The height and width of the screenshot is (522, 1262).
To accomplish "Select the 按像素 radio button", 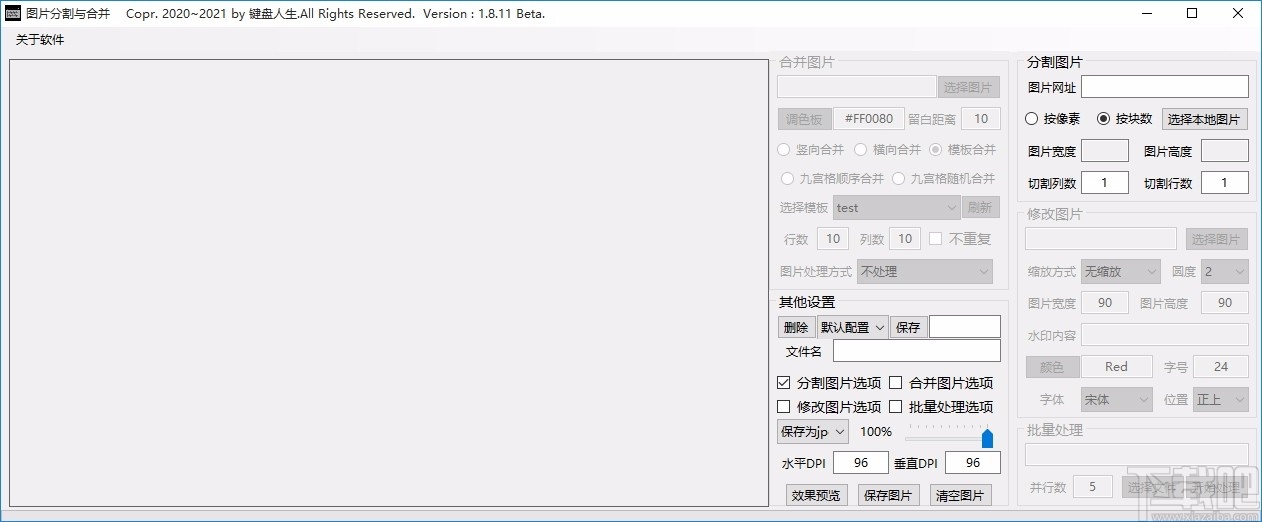I will 1032,119.
